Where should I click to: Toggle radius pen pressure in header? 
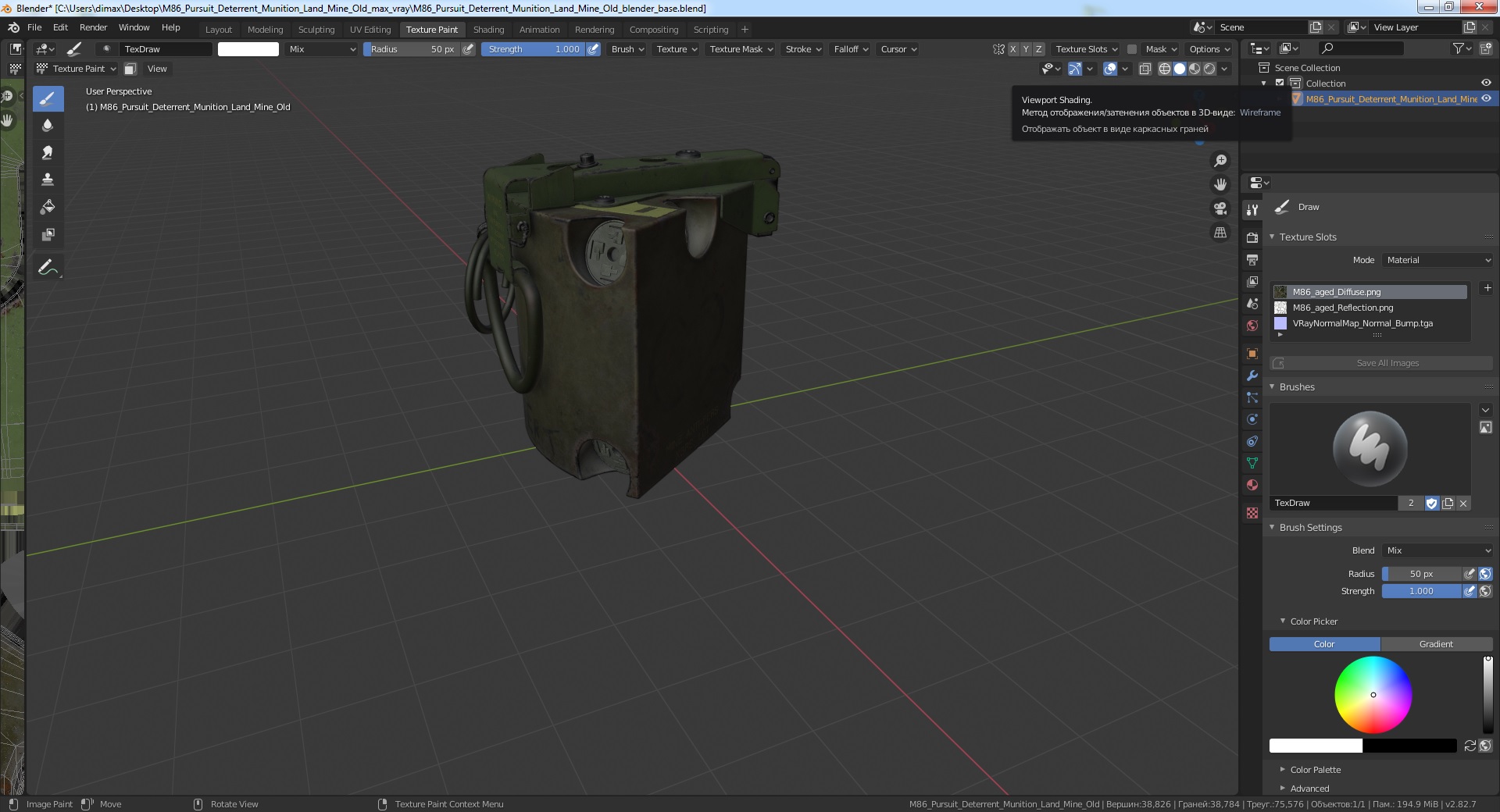pyautogui.click(x=468, y=49)
